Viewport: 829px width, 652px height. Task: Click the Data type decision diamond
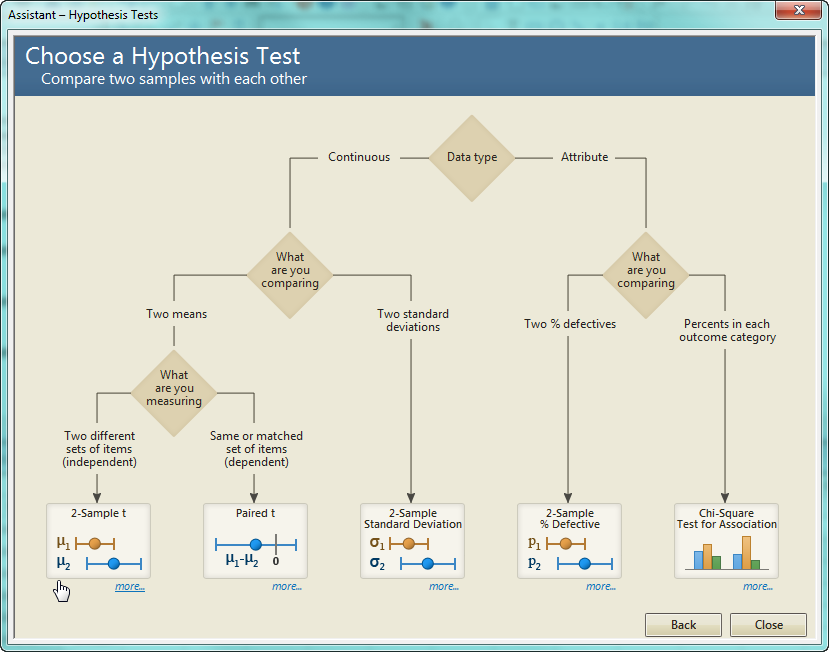471,157
